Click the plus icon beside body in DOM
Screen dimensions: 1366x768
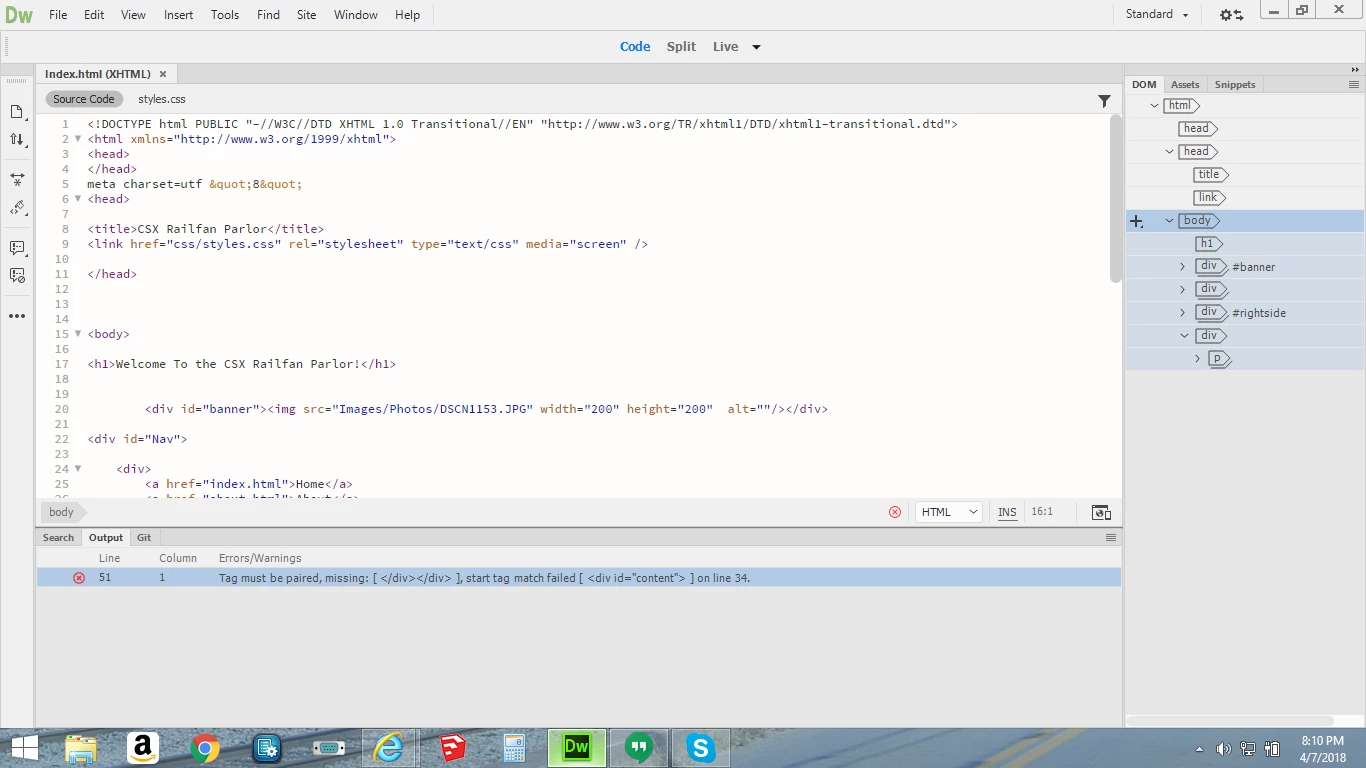[x=1136, y=221]
